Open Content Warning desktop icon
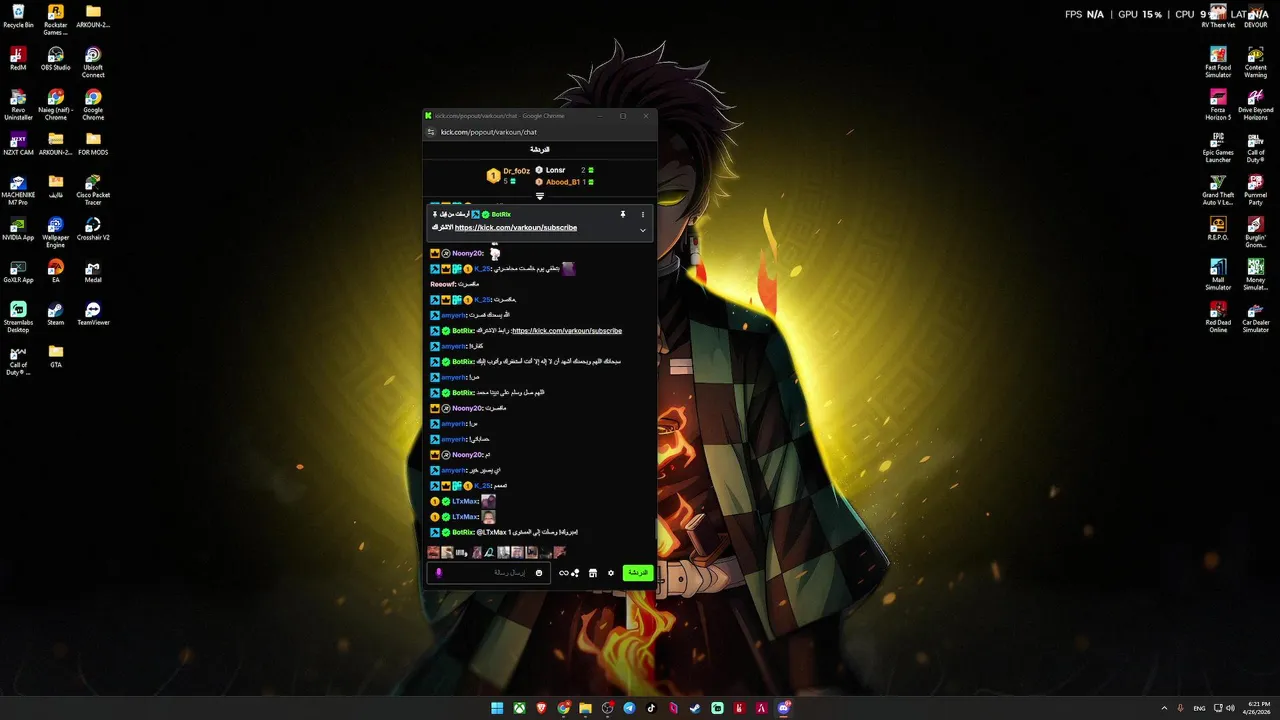 (1256, 62)
